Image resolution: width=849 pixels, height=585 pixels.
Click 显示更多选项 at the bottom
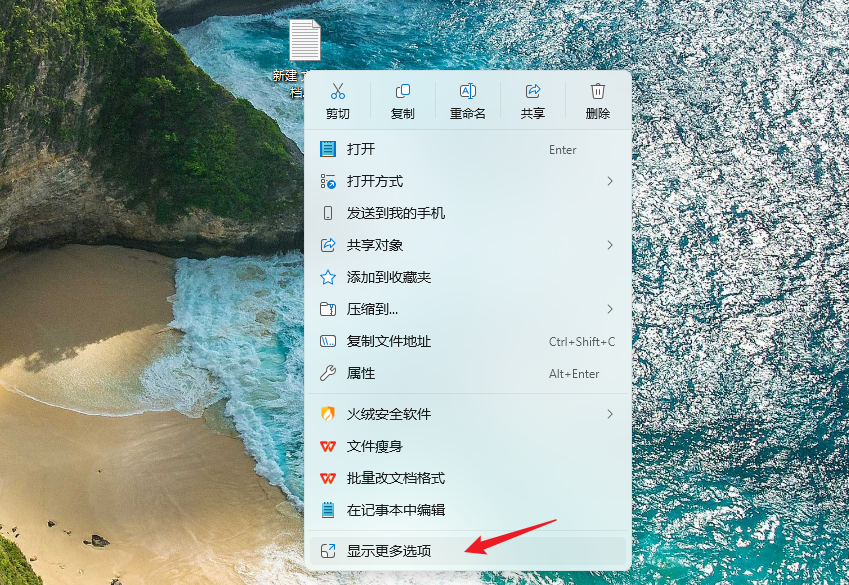(430, 551)
